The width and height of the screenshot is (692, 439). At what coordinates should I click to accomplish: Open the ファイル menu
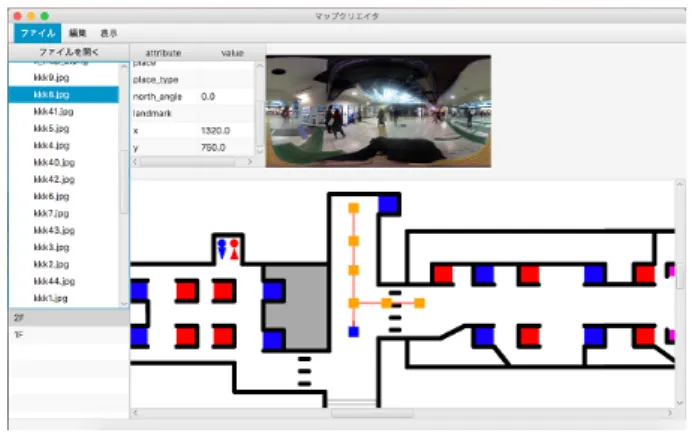(x=38, y=33)
